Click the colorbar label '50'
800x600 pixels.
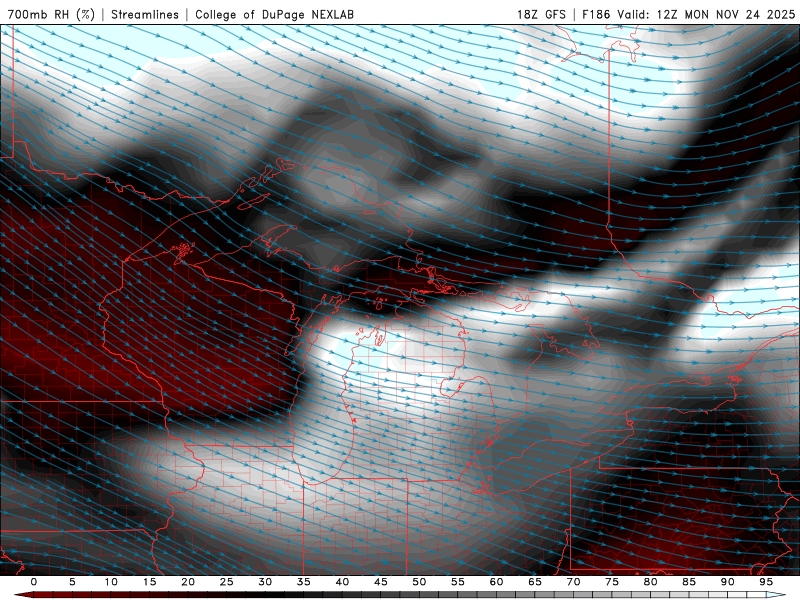(x=419, y=582)
